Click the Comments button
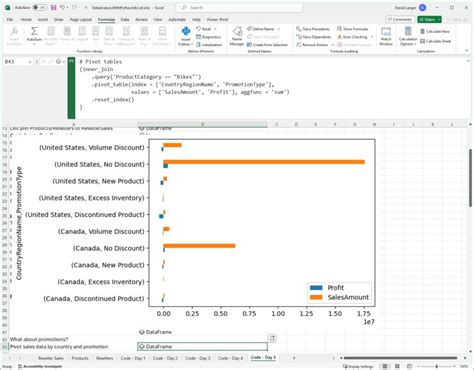 400,20
